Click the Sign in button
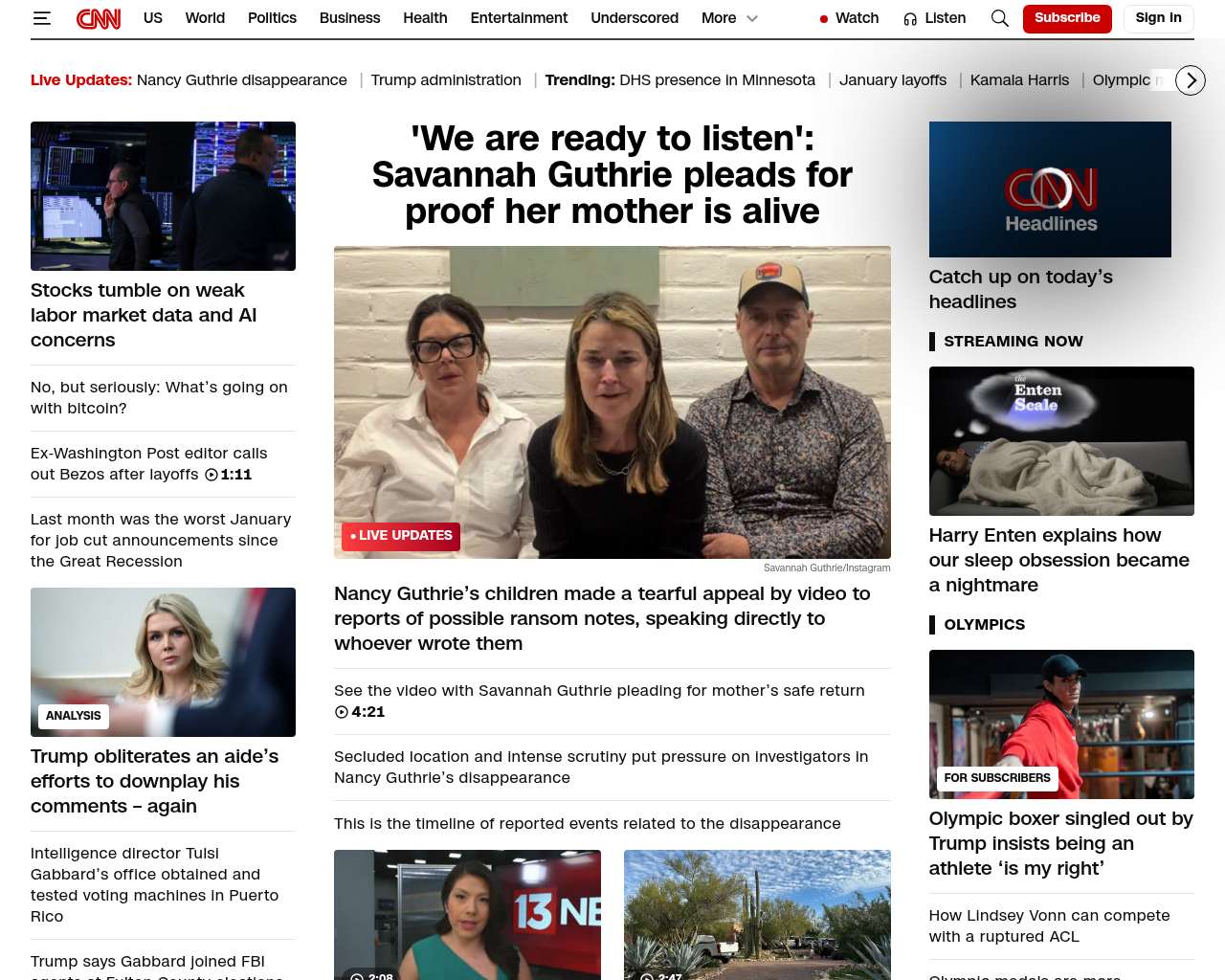Image resolution: width=1225 pixels, height=980 pixels. pyautogui.click(x=1158, y=18)
